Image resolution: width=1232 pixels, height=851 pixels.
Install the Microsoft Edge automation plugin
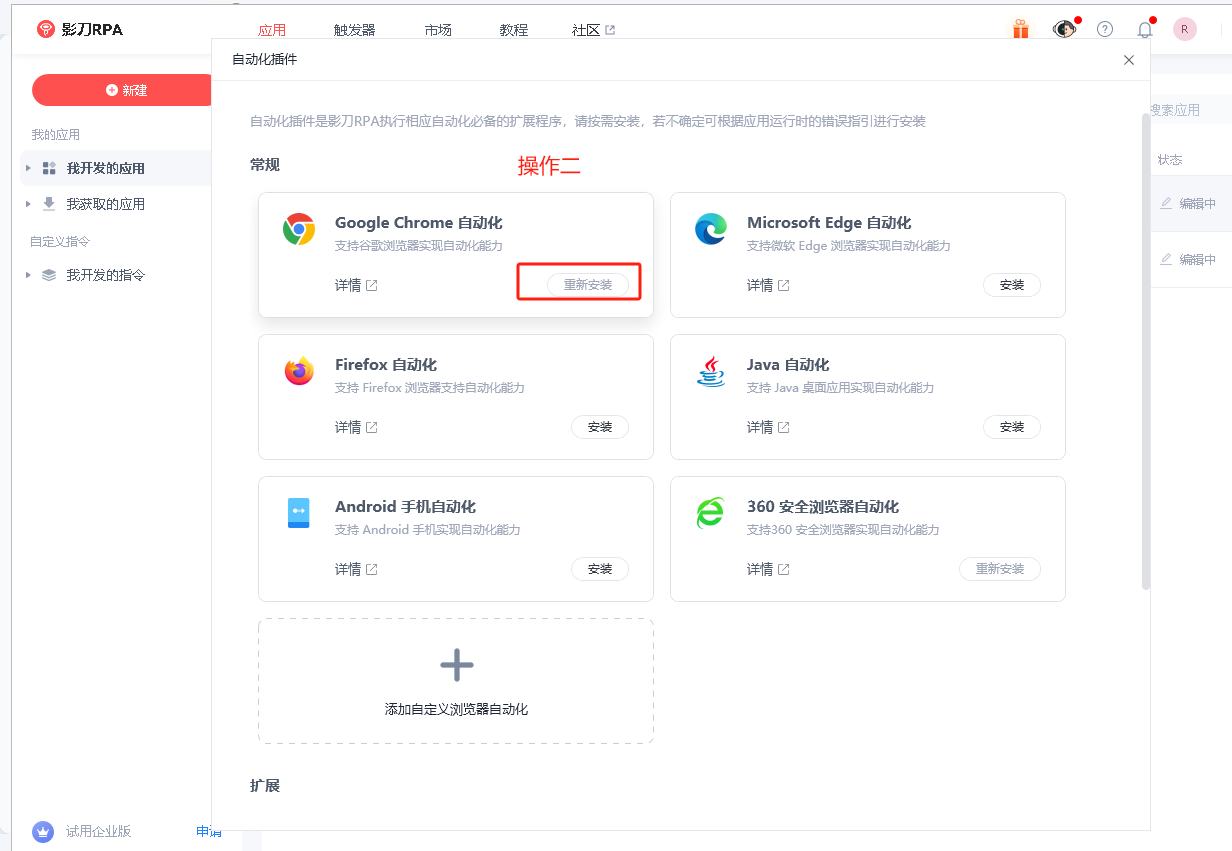1012,285
